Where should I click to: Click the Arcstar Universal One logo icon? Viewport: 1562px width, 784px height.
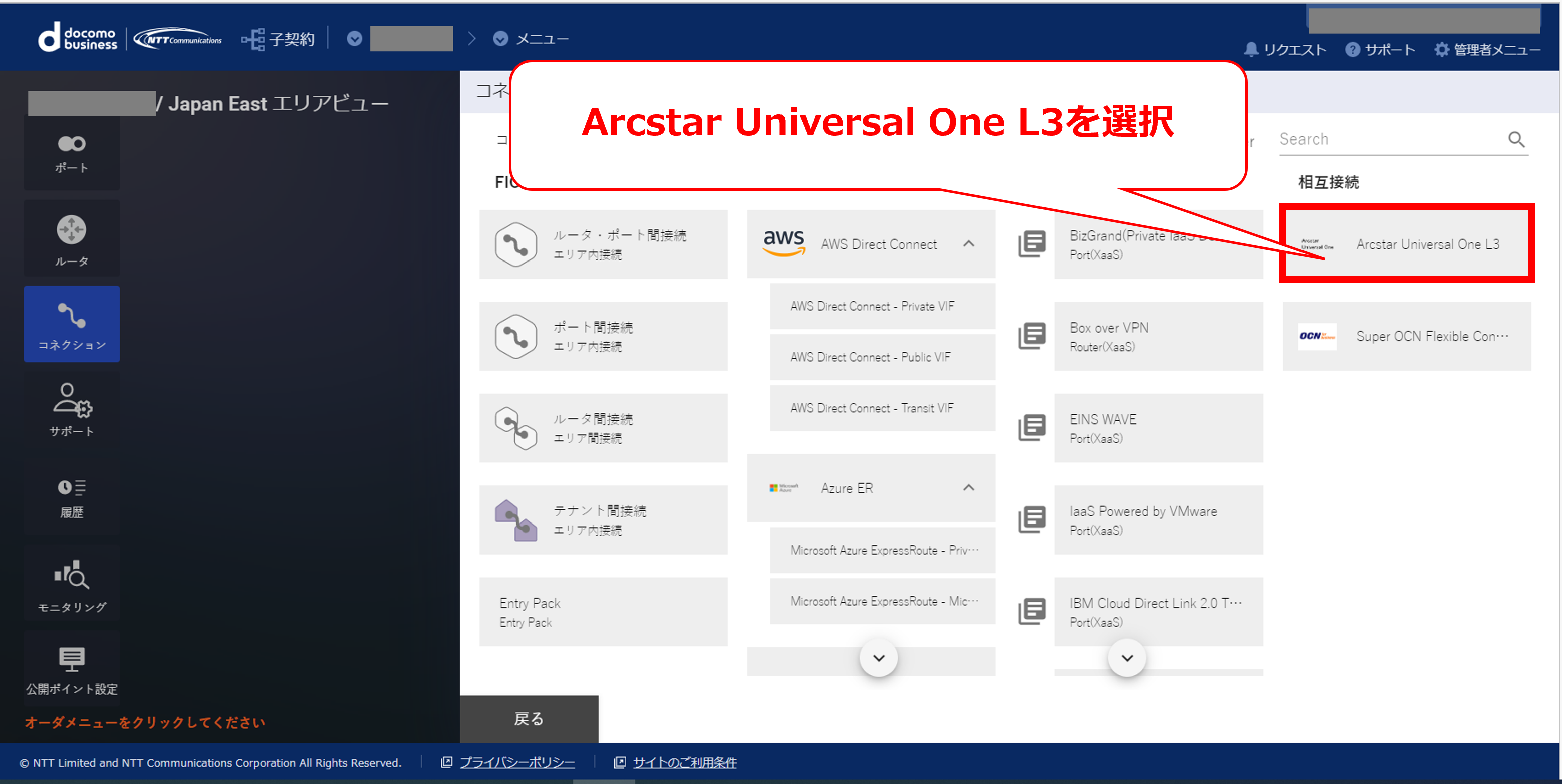coord(1317,244)
